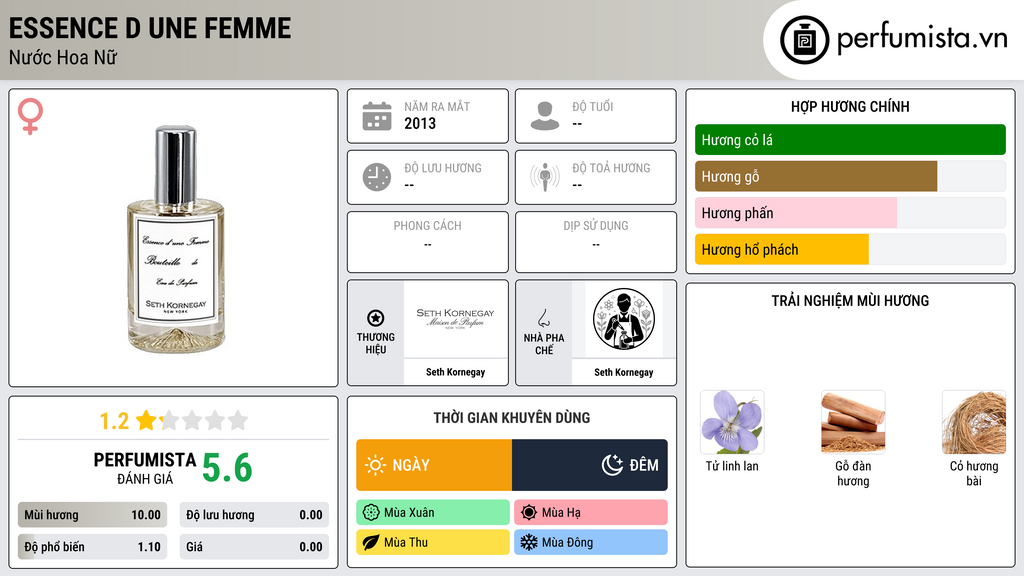The image size is (1024, 576).
Task: Click the last grey rating star
Action: [238, 420]
